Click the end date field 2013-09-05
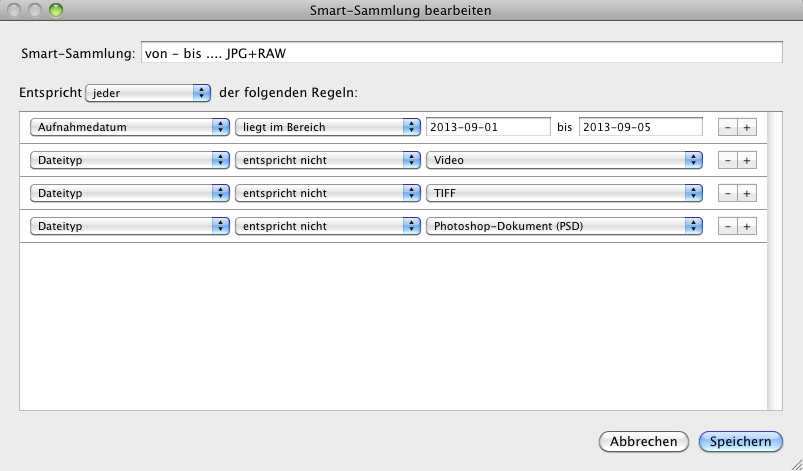The width and height of the screenshot is (803, 471). pos(640,127)
